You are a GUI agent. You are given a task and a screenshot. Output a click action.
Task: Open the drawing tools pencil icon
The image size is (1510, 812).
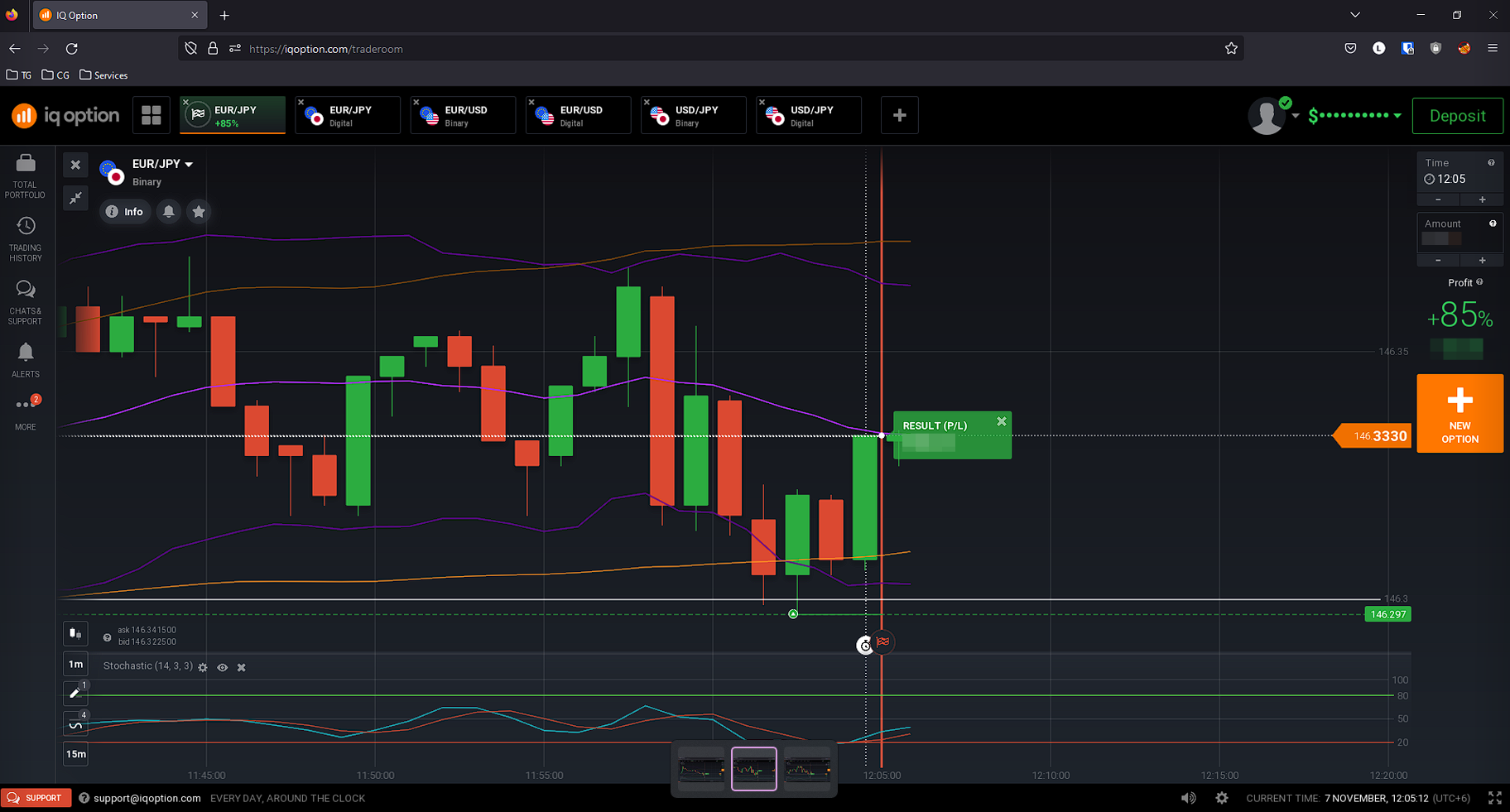(75, 693)
